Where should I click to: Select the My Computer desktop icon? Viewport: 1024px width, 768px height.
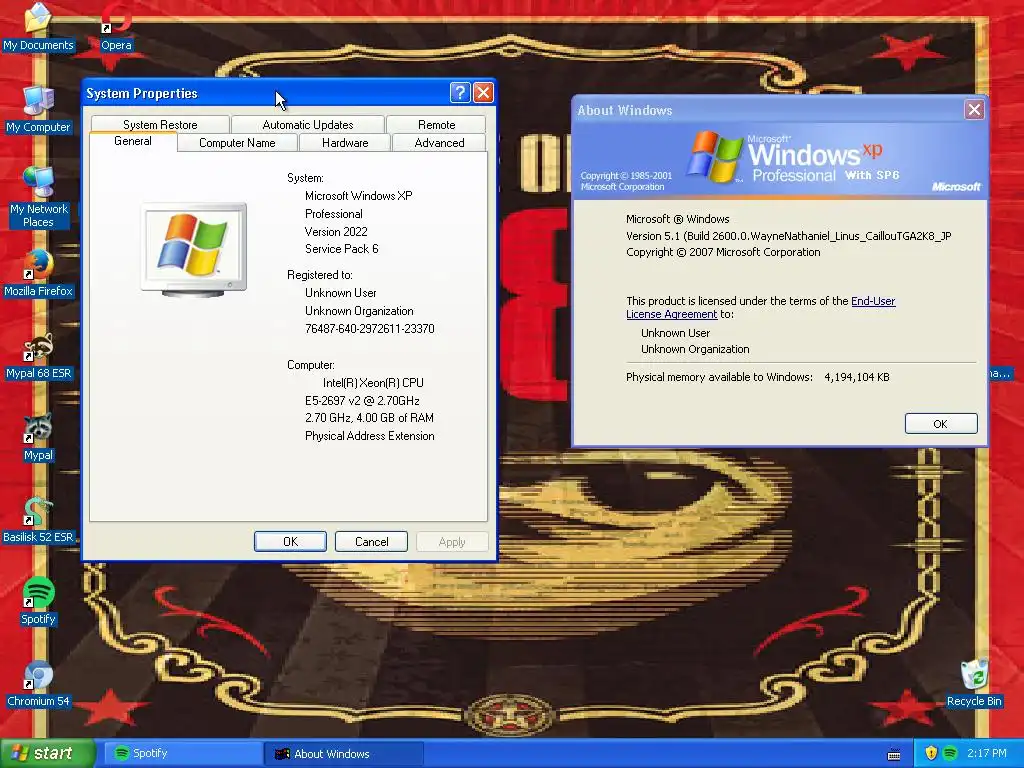(38, 109)
